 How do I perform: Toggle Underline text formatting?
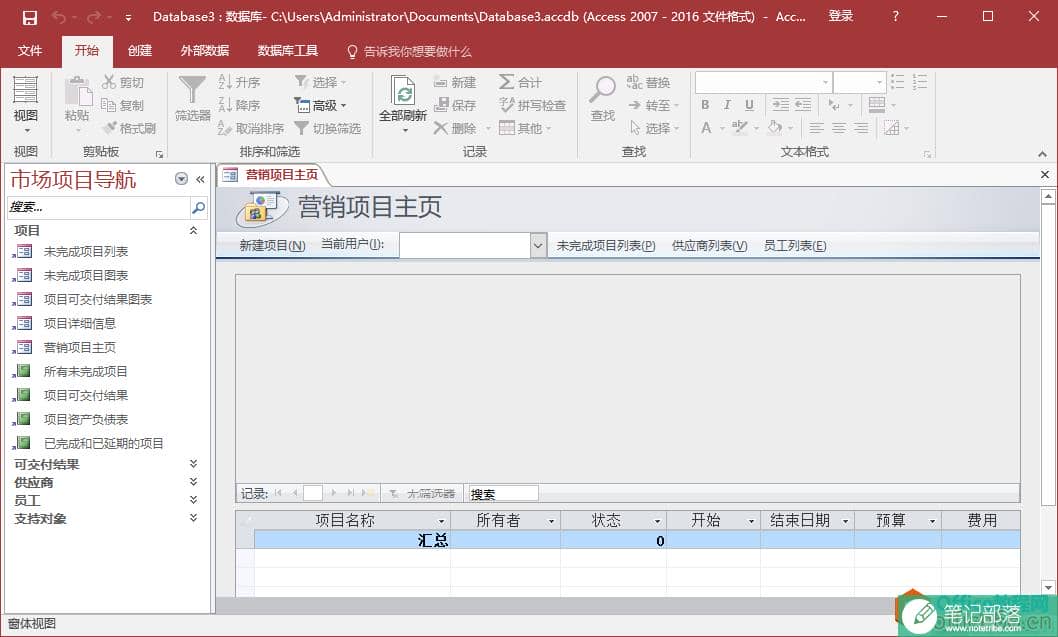click(749, 105)
